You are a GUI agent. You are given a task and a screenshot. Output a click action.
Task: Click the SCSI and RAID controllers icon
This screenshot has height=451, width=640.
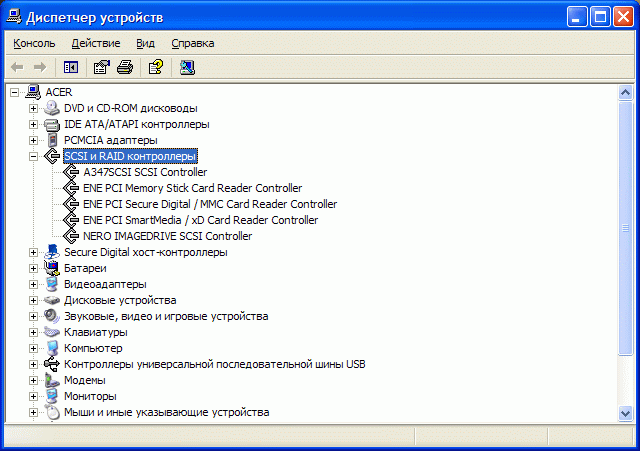point(52,156)
